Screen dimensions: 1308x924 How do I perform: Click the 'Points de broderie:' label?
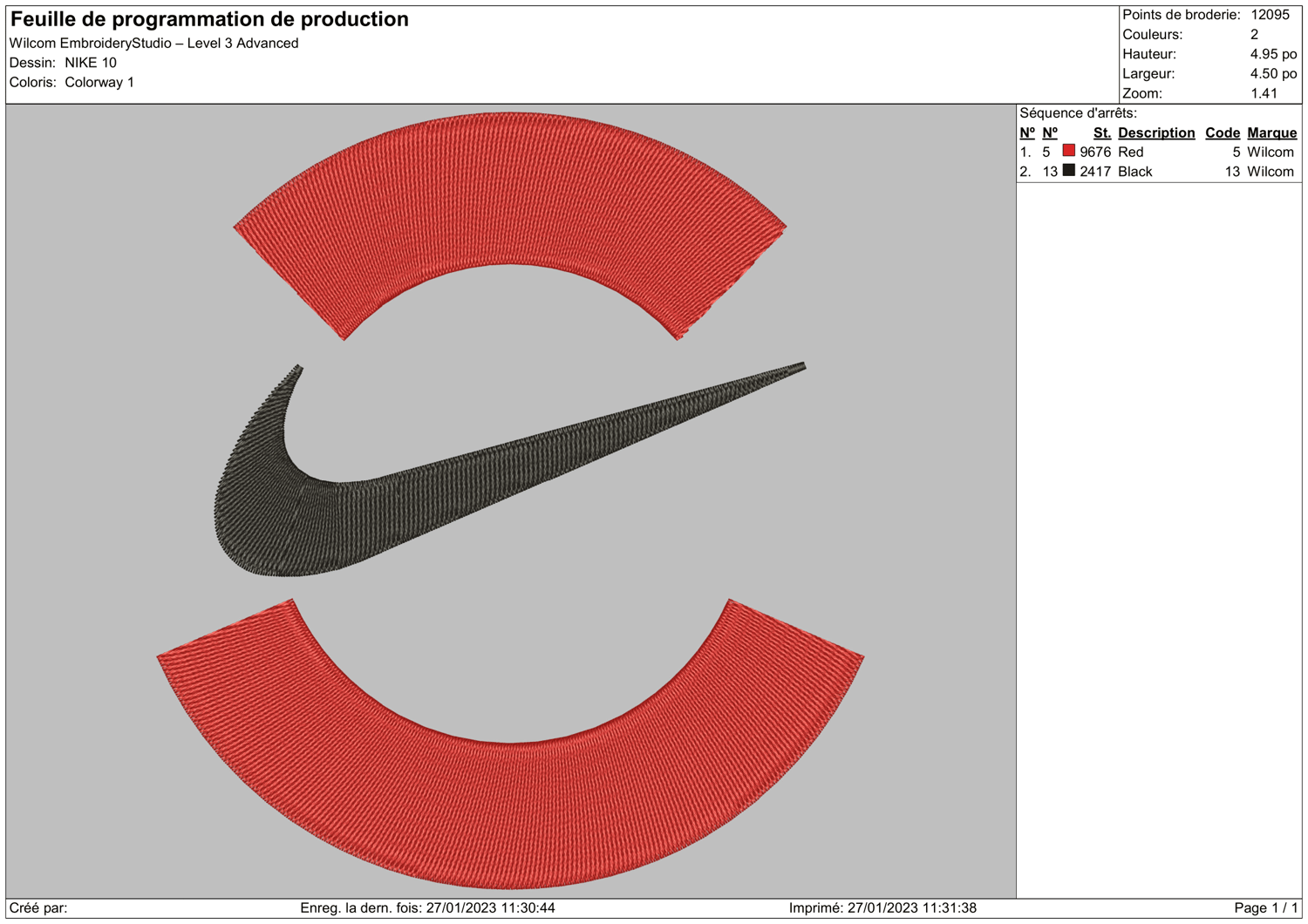point(1182,15)
